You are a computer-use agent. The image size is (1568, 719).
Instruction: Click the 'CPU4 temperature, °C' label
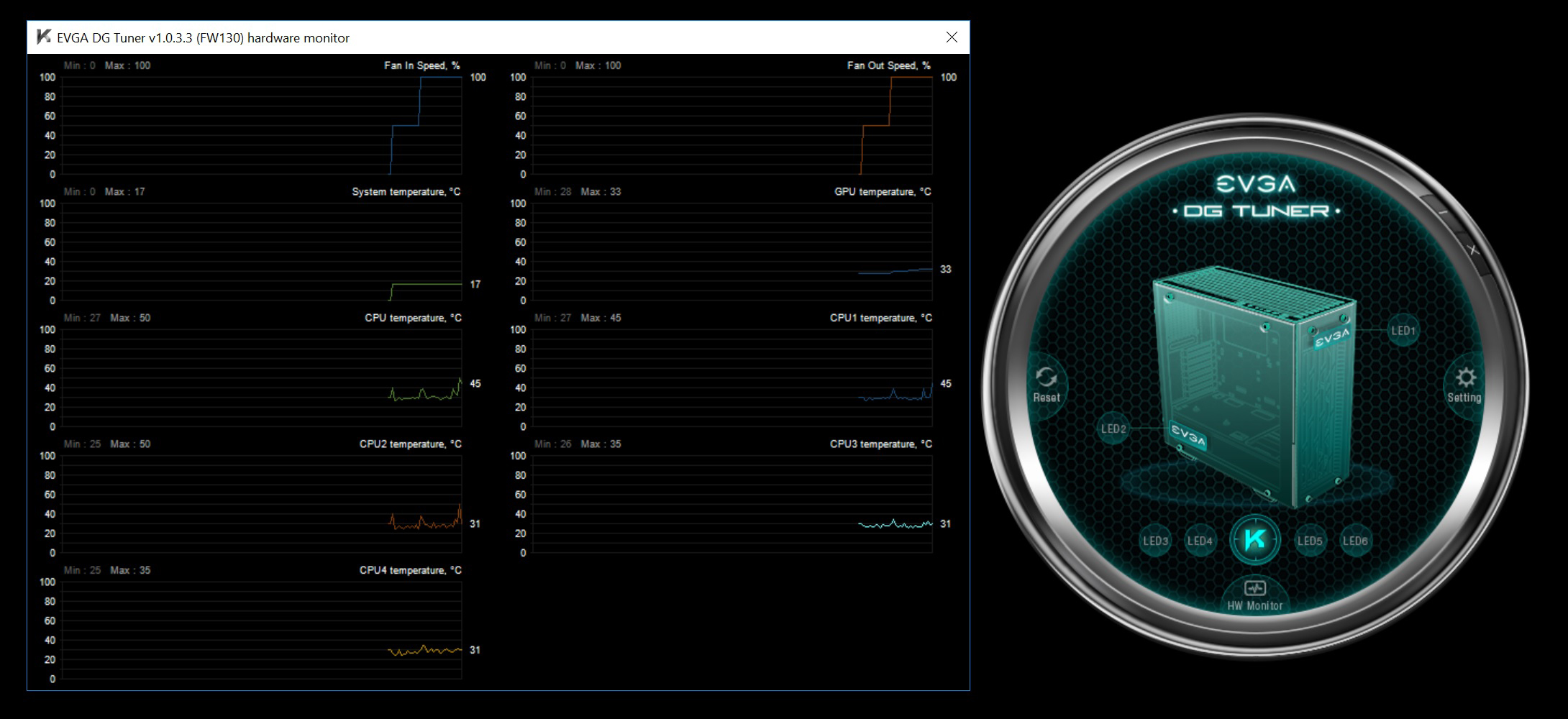coord(411,570)
